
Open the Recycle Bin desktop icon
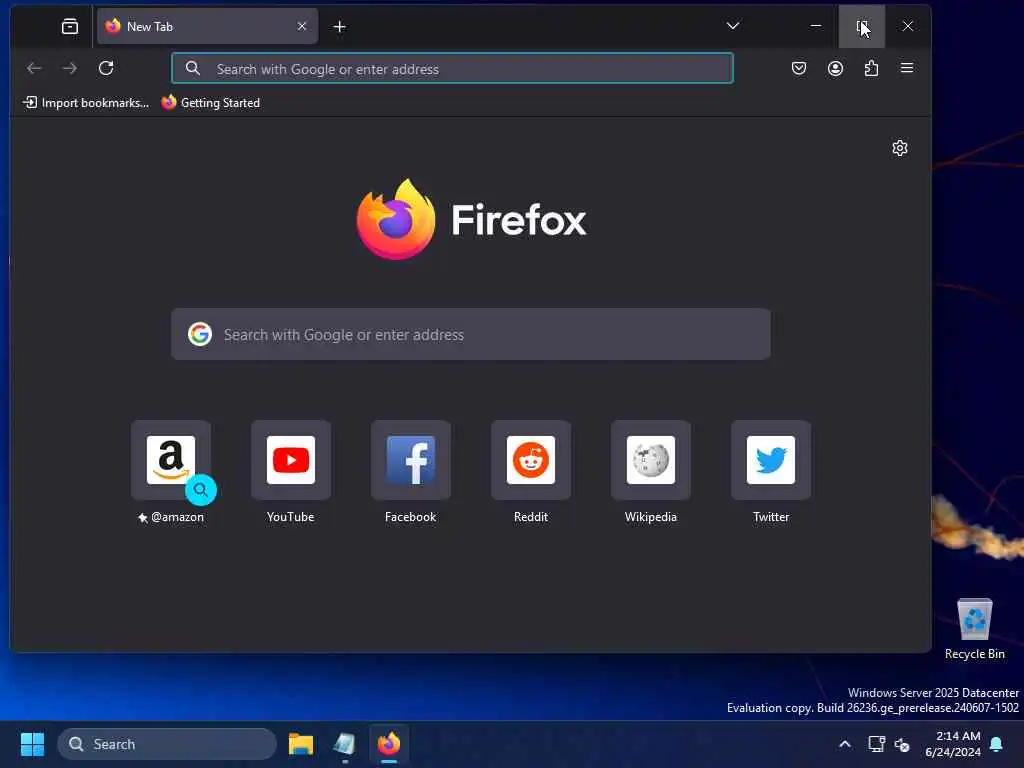point(974,628)
